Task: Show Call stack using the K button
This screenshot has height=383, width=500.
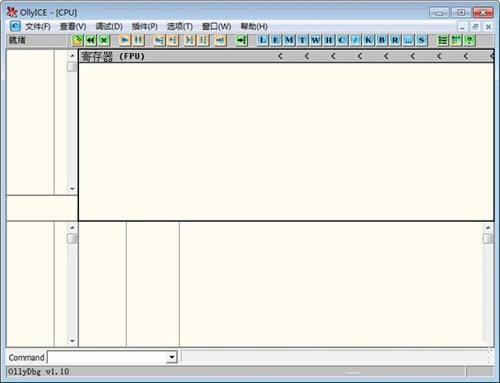Action: pos(368,40)
